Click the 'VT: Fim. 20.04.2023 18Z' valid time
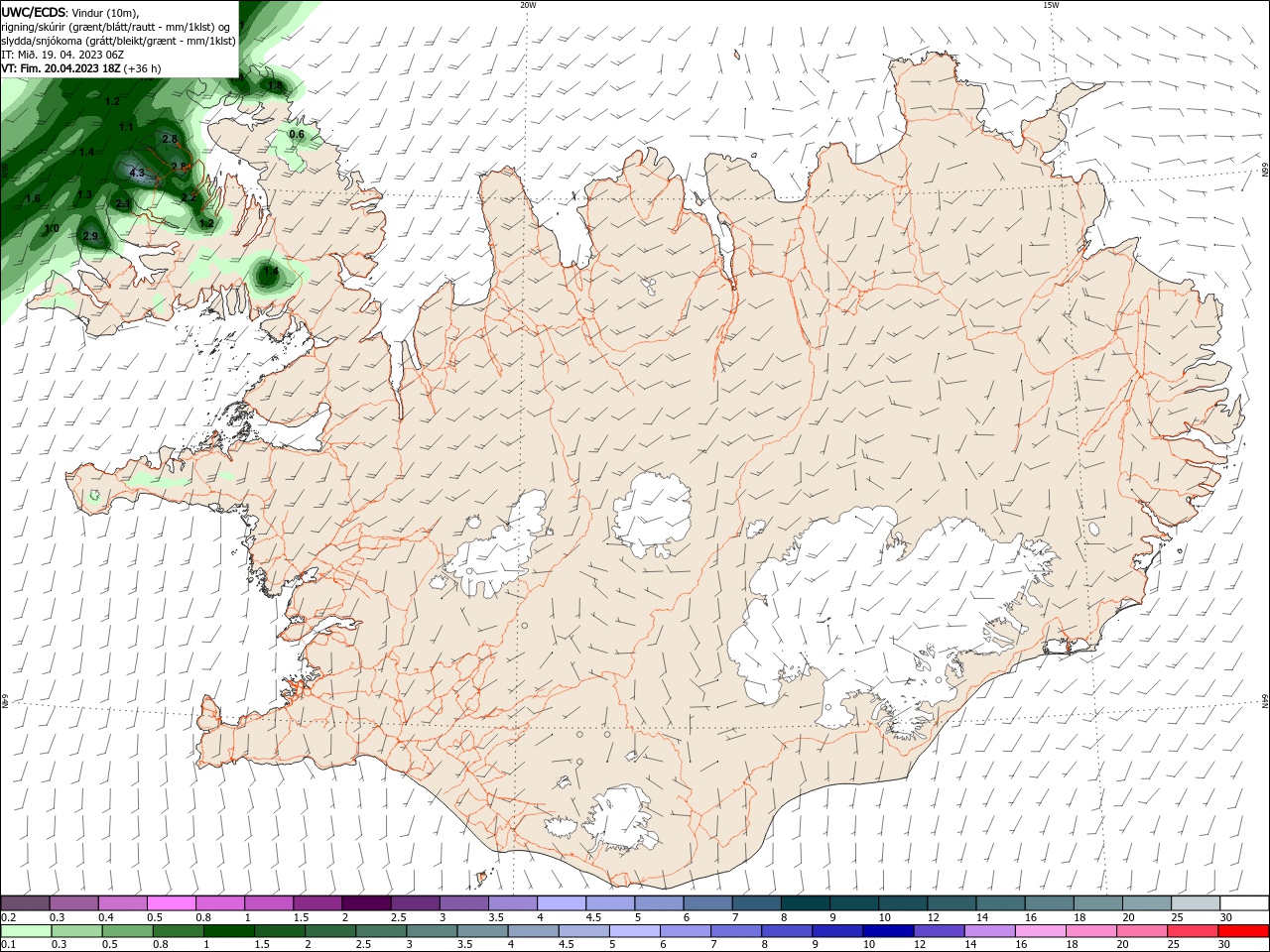Image resolution: width=1270 pixels, height=952 pixels. pyautogui.click(x=62, y=68)
